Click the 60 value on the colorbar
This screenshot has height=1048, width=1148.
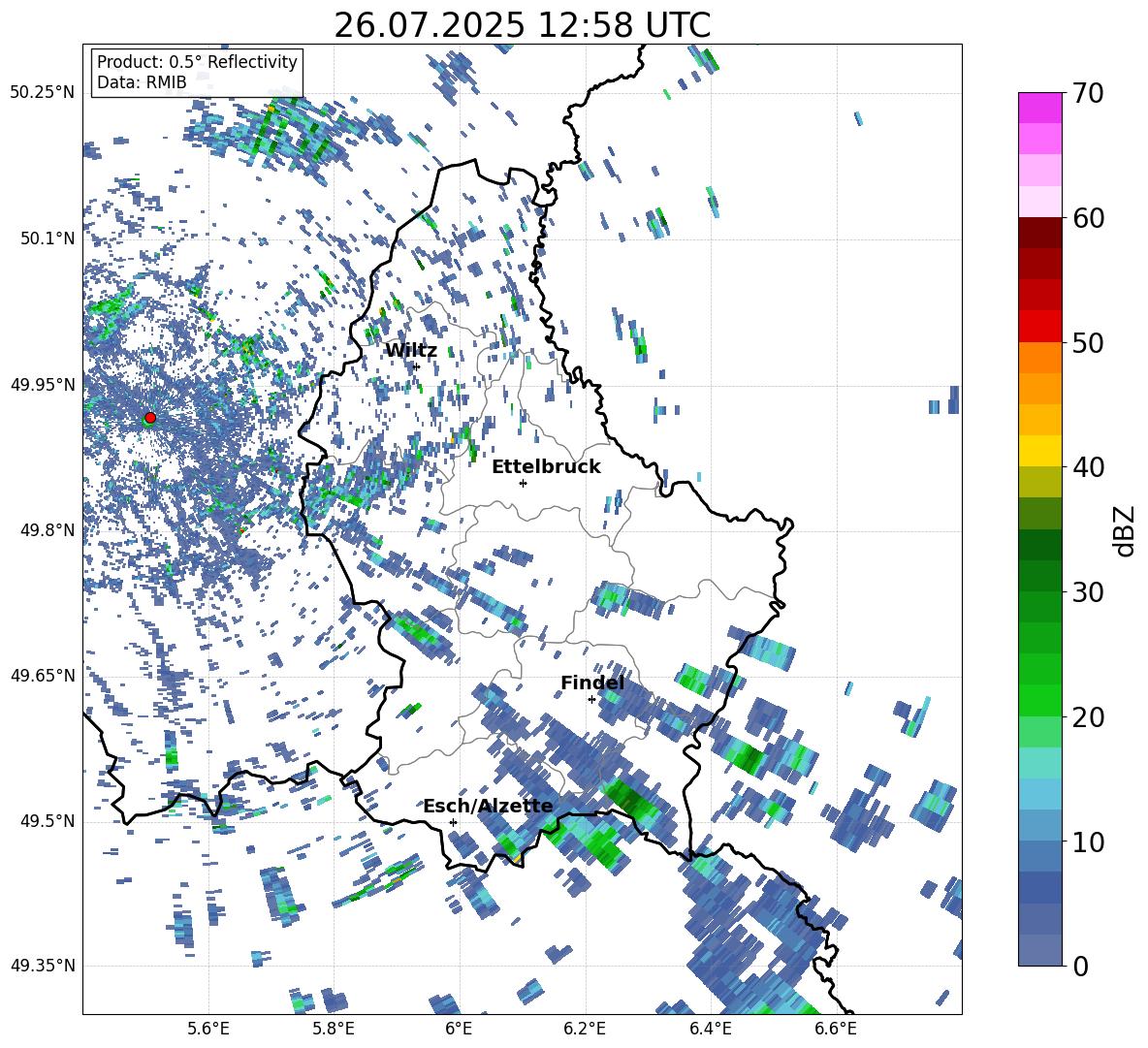1088,218
